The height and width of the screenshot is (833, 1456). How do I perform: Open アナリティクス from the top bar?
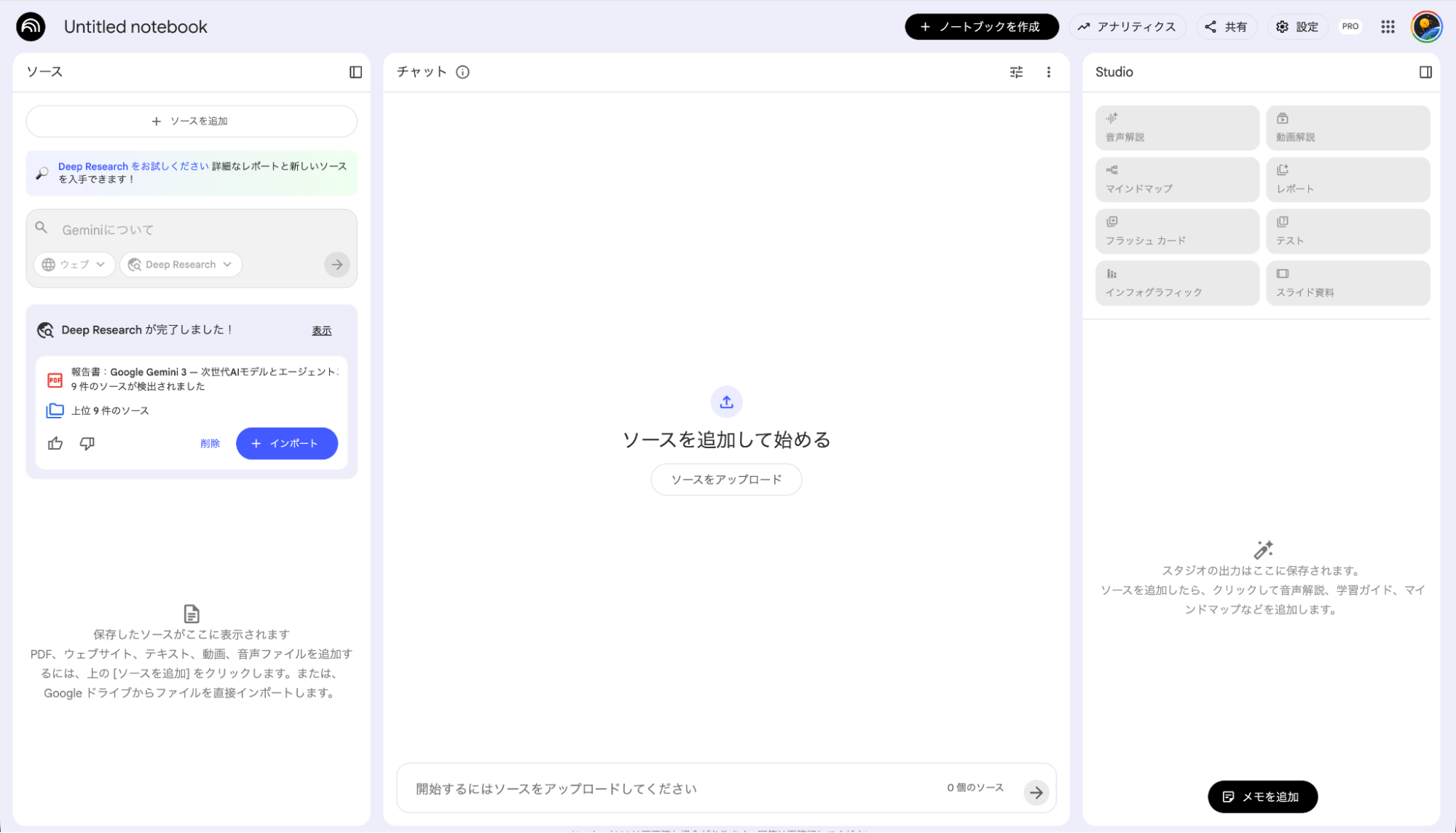(x=1128, y=26)
